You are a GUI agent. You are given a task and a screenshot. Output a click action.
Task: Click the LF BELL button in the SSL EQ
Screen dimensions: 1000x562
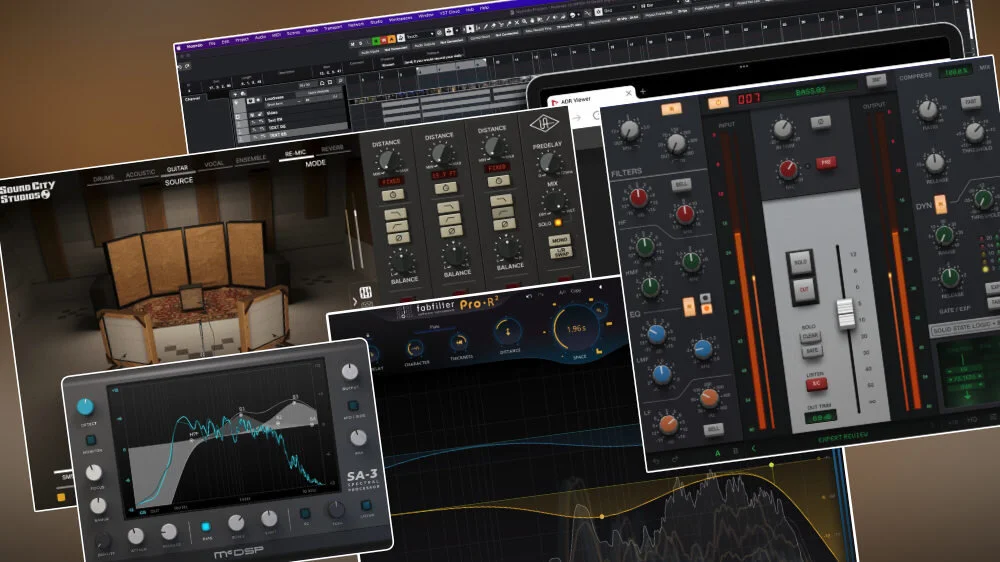coord(713,429)
